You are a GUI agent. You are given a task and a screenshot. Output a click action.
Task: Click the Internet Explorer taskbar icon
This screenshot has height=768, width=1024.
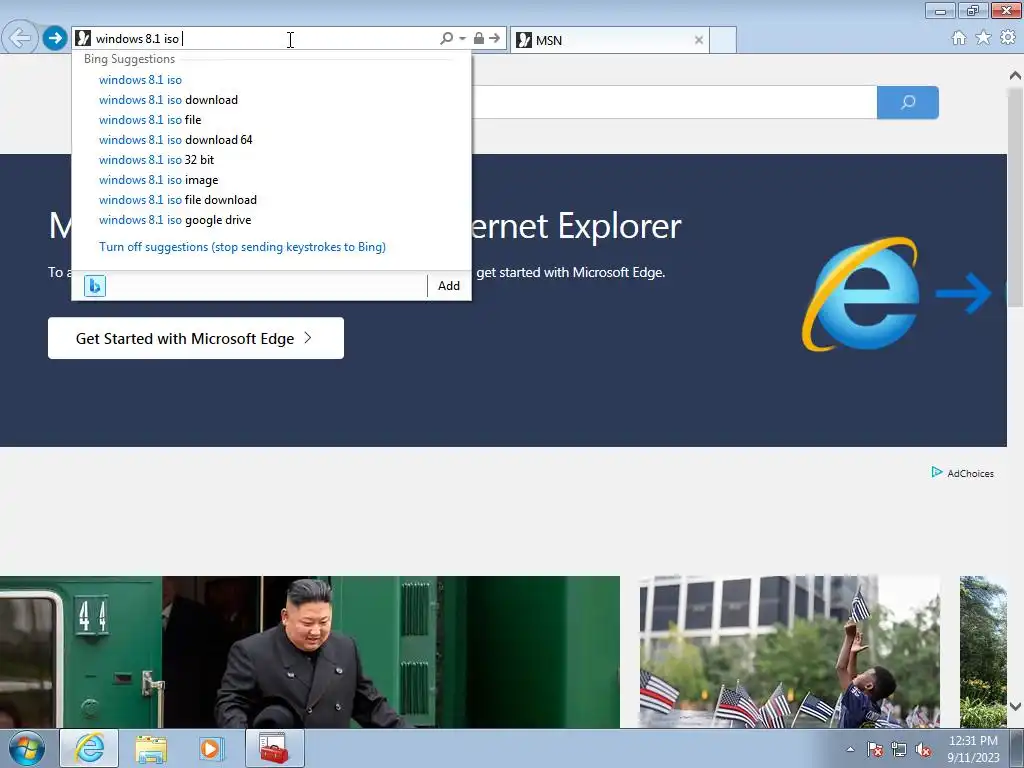point(89,748)
